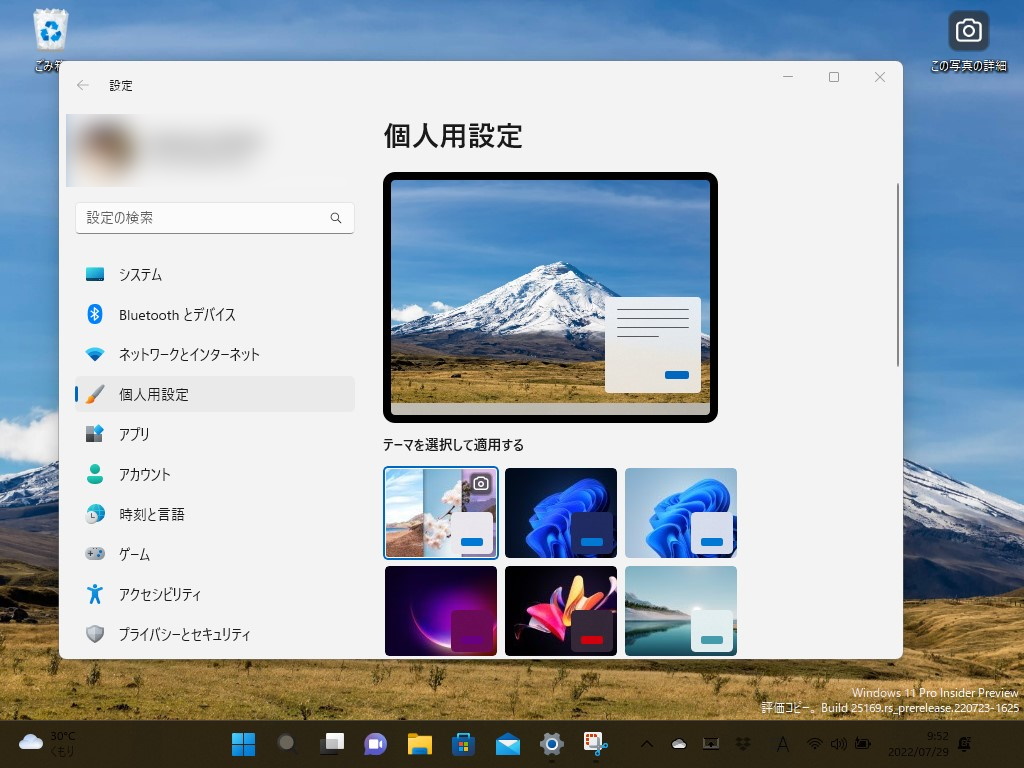
Task: Expand hidden icons in the system tray
Action: click(x=647, y=744)
